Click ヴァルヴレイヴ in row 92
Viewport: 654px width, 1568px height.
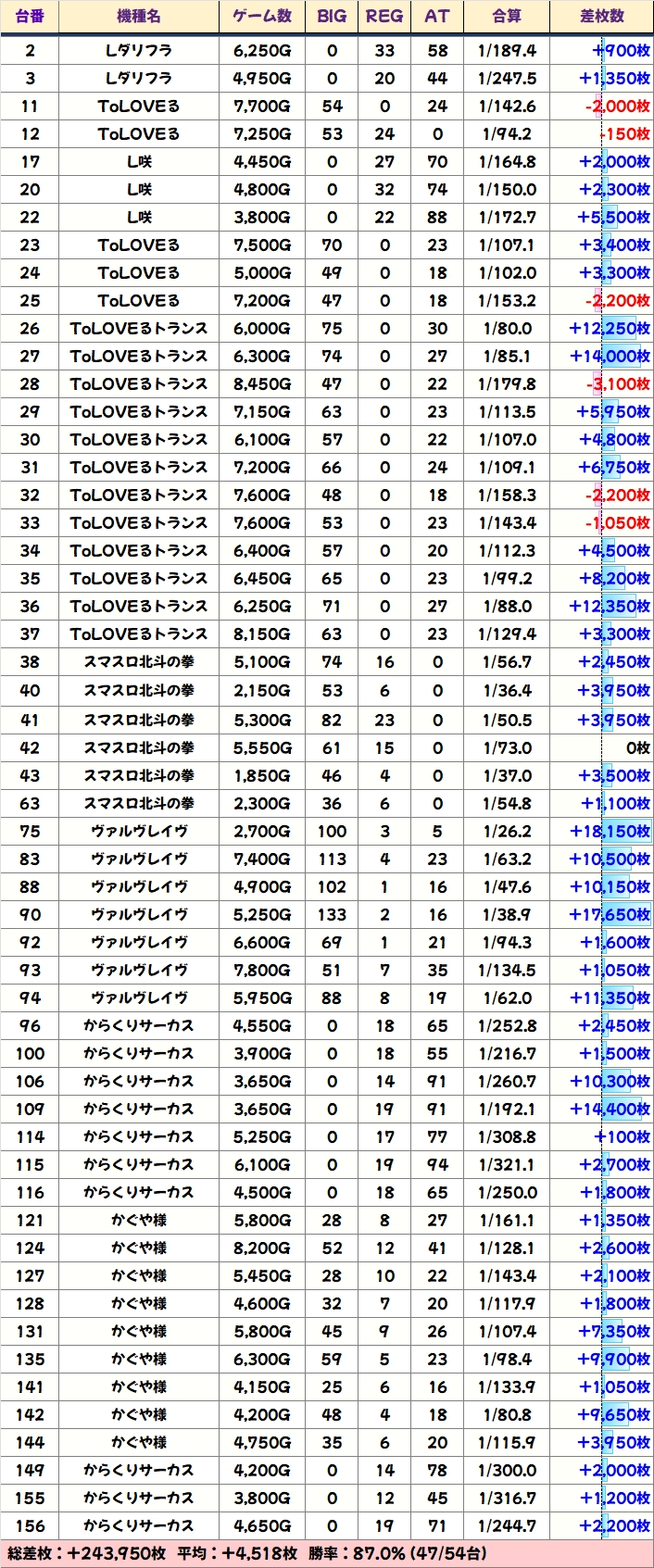tap(139, 942)
